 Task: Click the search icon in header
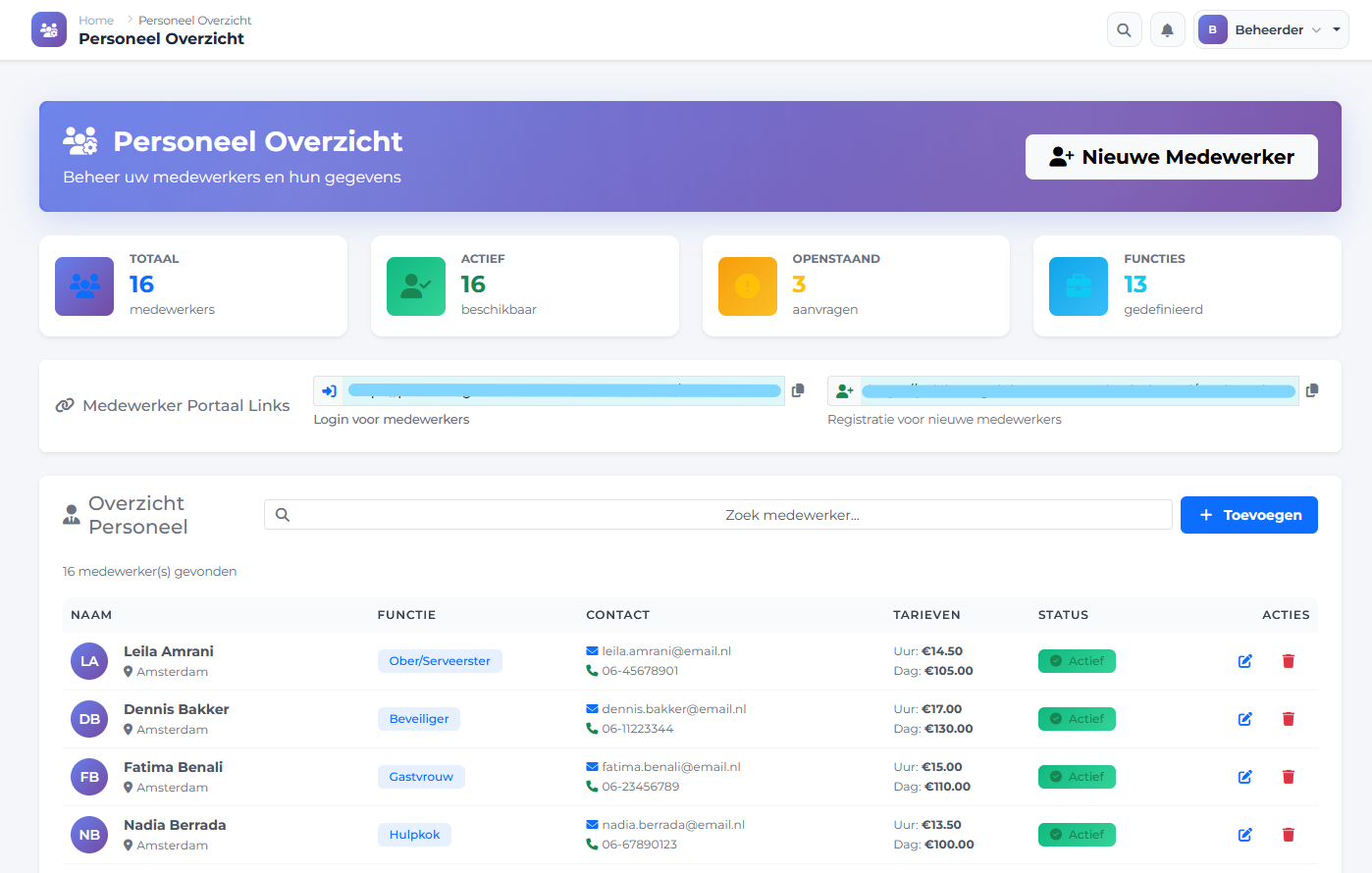pyautogui.click(x=1124, y=30)
